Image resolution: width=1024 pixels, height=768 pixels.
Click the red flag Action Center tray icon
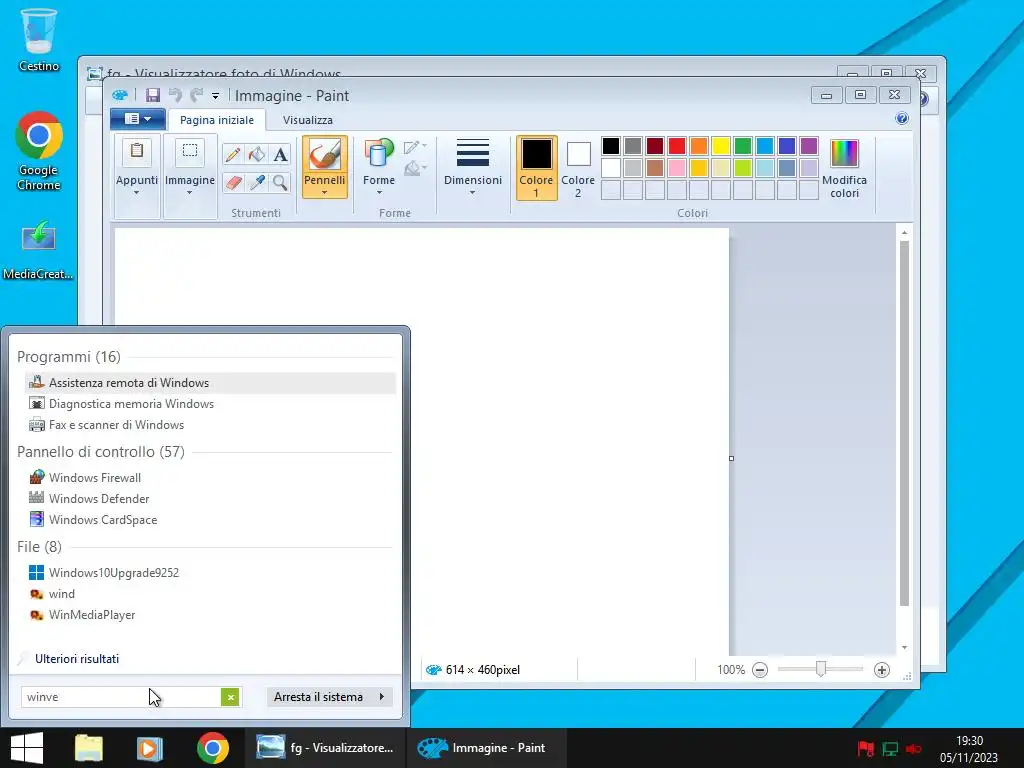point(866,748)
